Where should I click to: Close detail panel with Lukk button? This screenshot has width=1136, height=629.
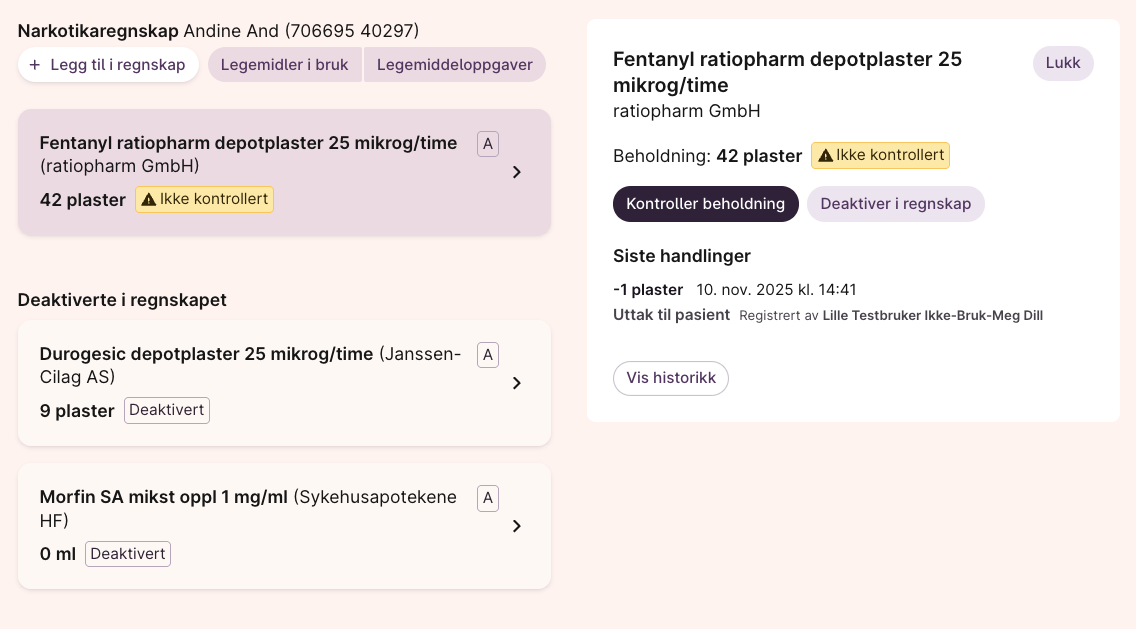click(1063, 63)
